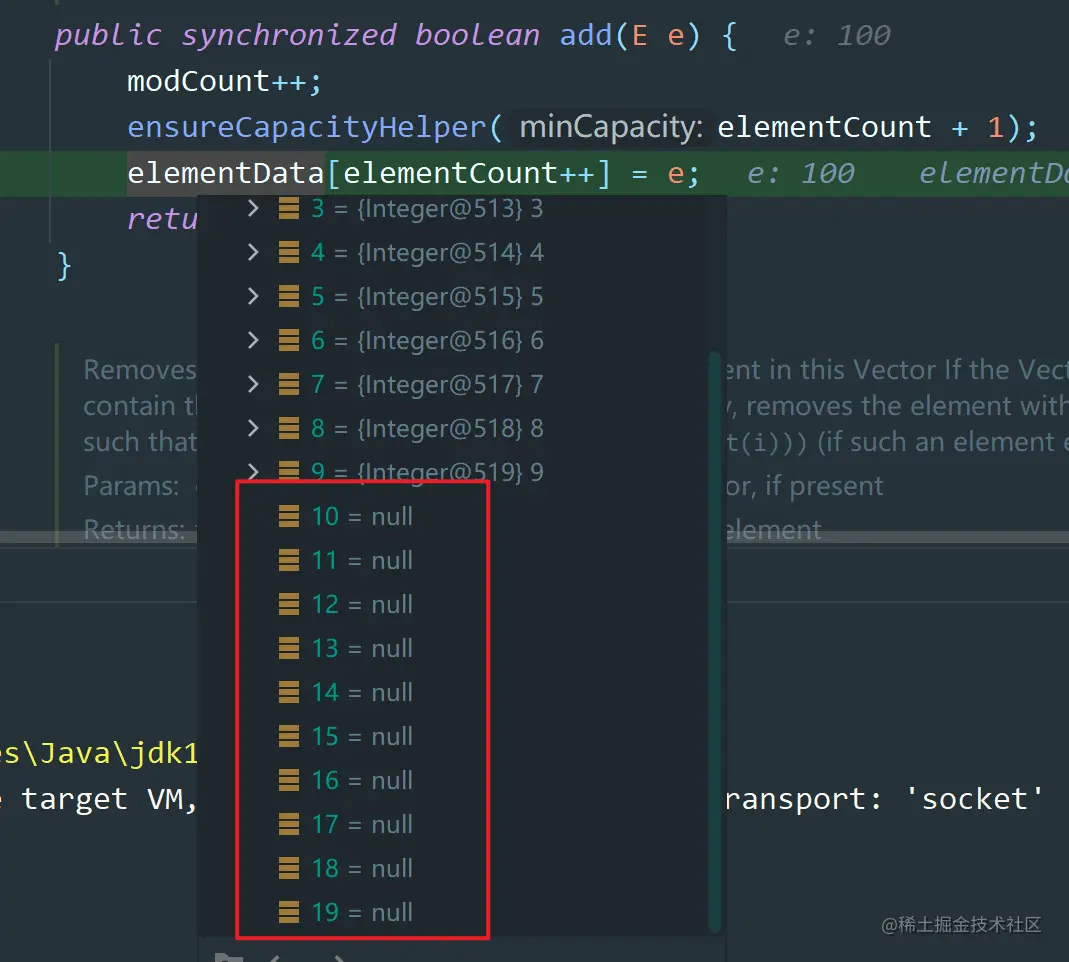Click the field icon beside index 18
Image resolution: width=1069 pixels, height=962 pixels.
[289, 868]
